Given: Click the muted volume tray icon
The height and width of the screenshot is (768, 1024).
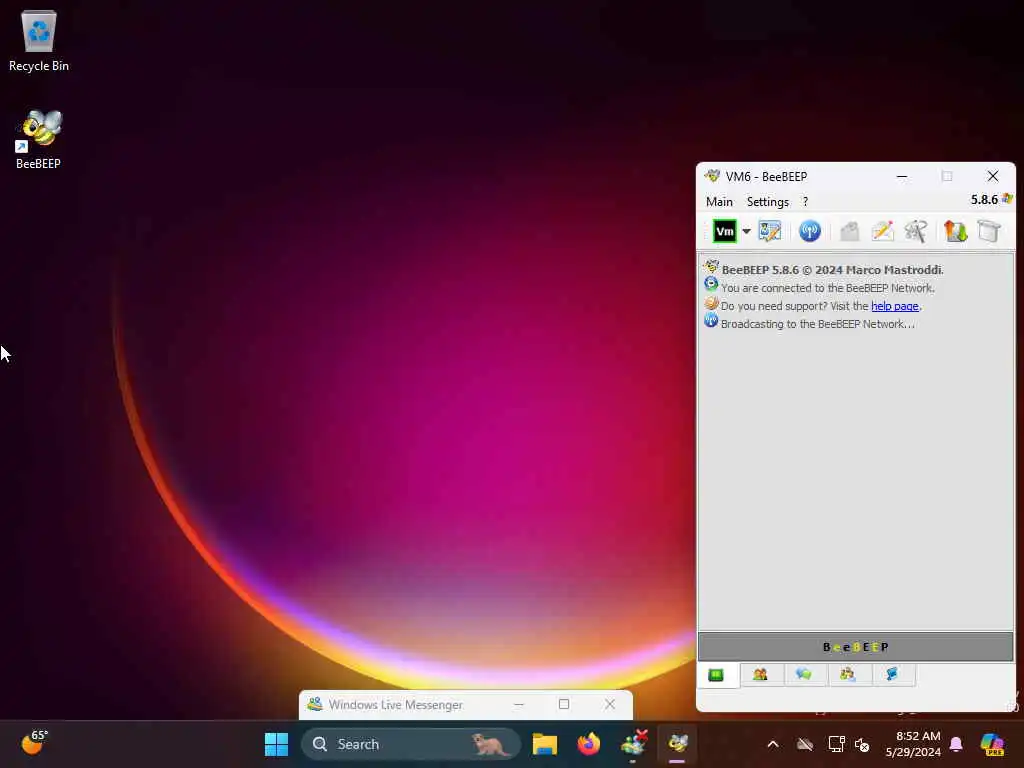Looking at the screenshot, I should 862,744.
